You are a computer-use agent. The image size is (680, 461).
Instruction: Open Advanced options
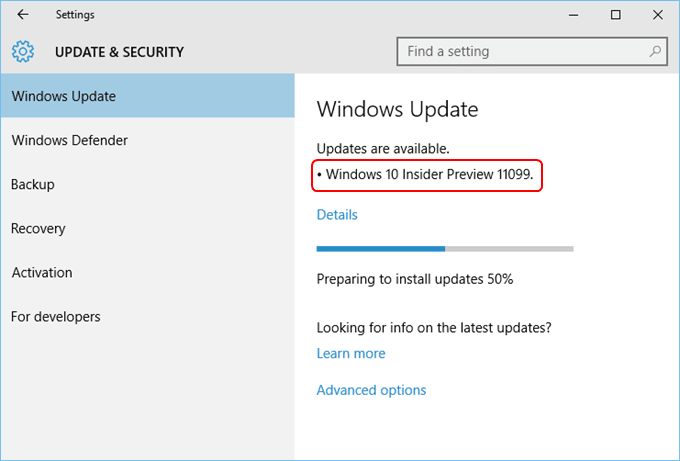[x=371, y=390]
